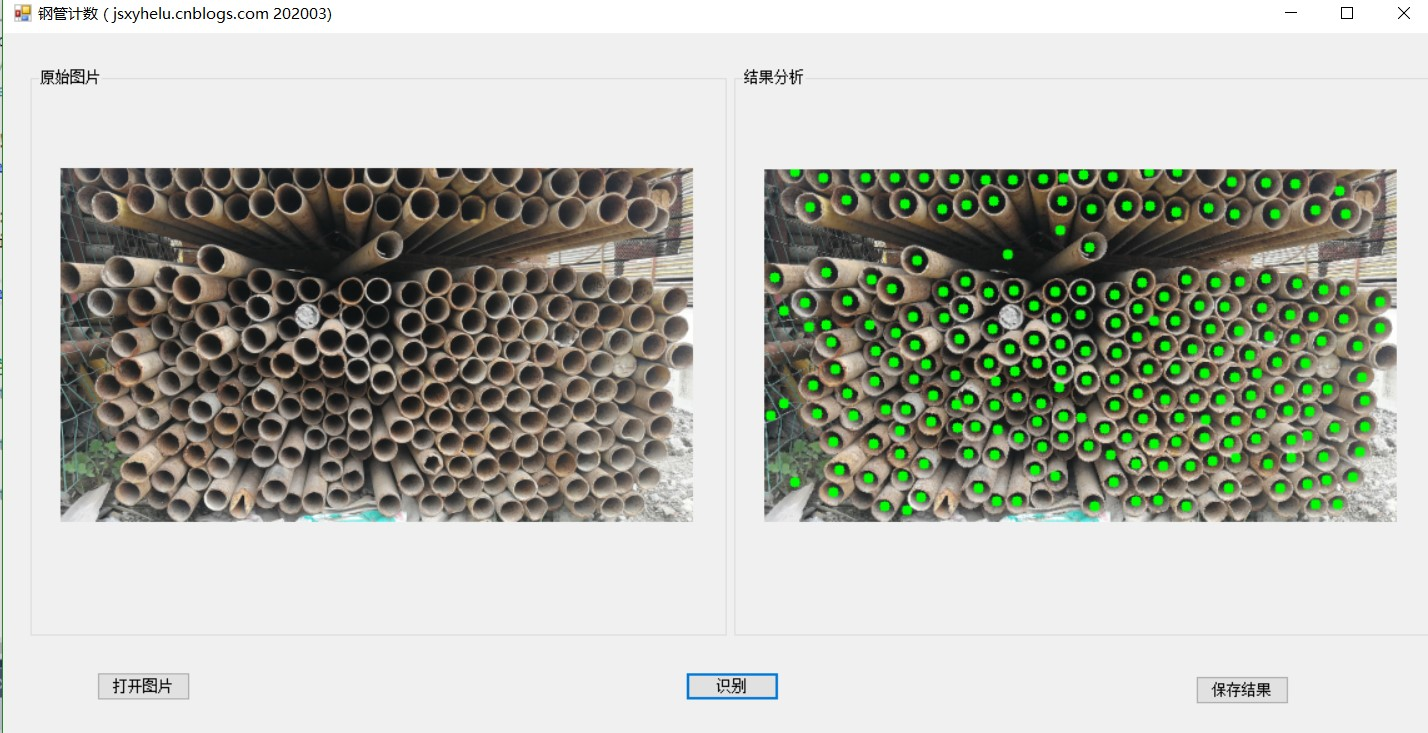
Task: Start recognition with the 识别 button
Action: (x=732, y=686)
